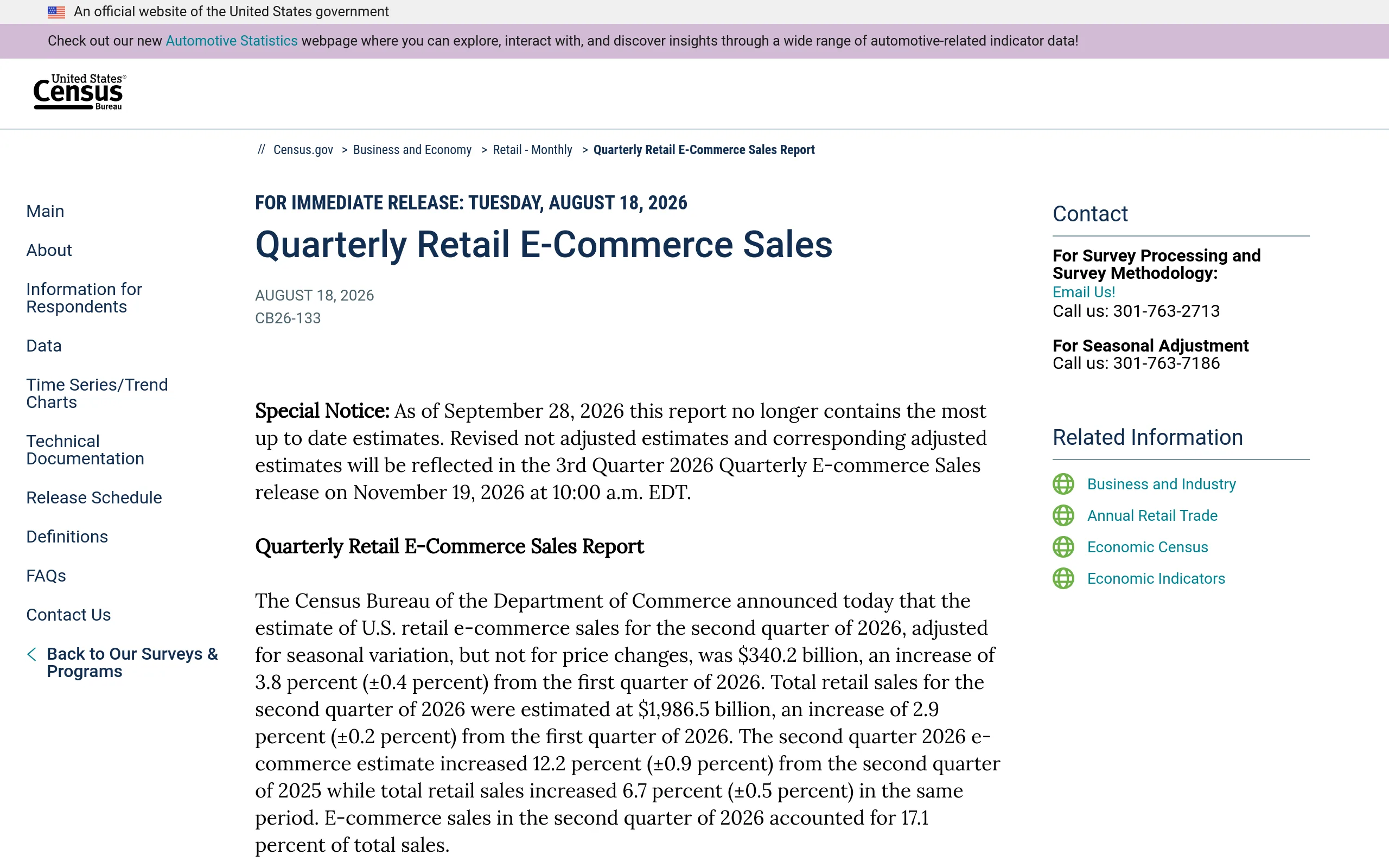Viewport: 1389px width, 868px height.
Task: Open FAQs in the sidebar
Action: 46,576
